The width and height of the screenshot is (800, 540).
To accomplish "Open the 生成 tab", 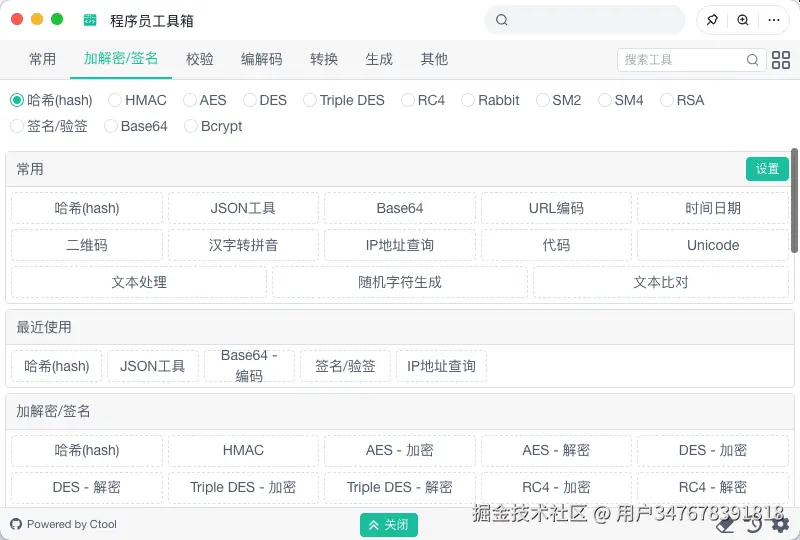I will 379,59.
